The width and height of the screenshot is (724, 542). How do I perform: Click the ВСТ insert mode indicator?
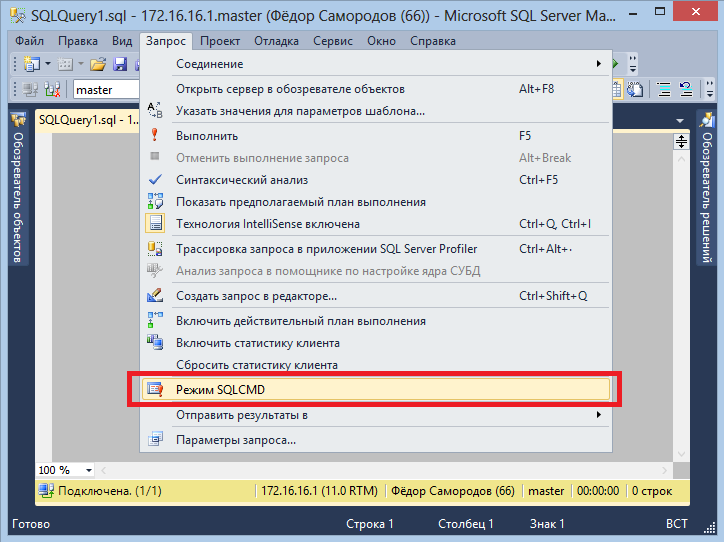tap(676, 524)
